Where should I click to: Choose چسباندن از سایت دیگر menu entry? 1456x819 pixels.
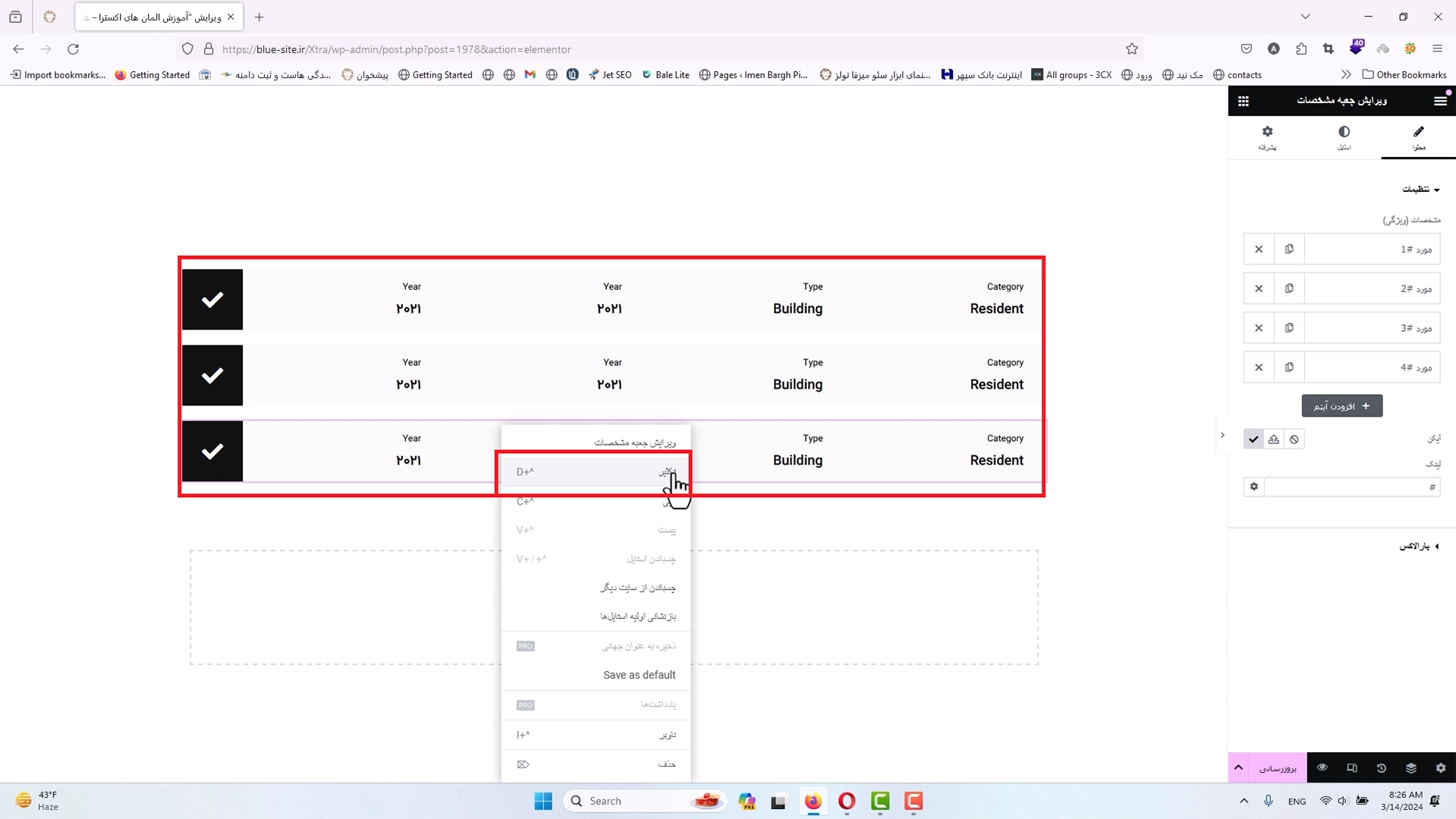pos(596,587)
